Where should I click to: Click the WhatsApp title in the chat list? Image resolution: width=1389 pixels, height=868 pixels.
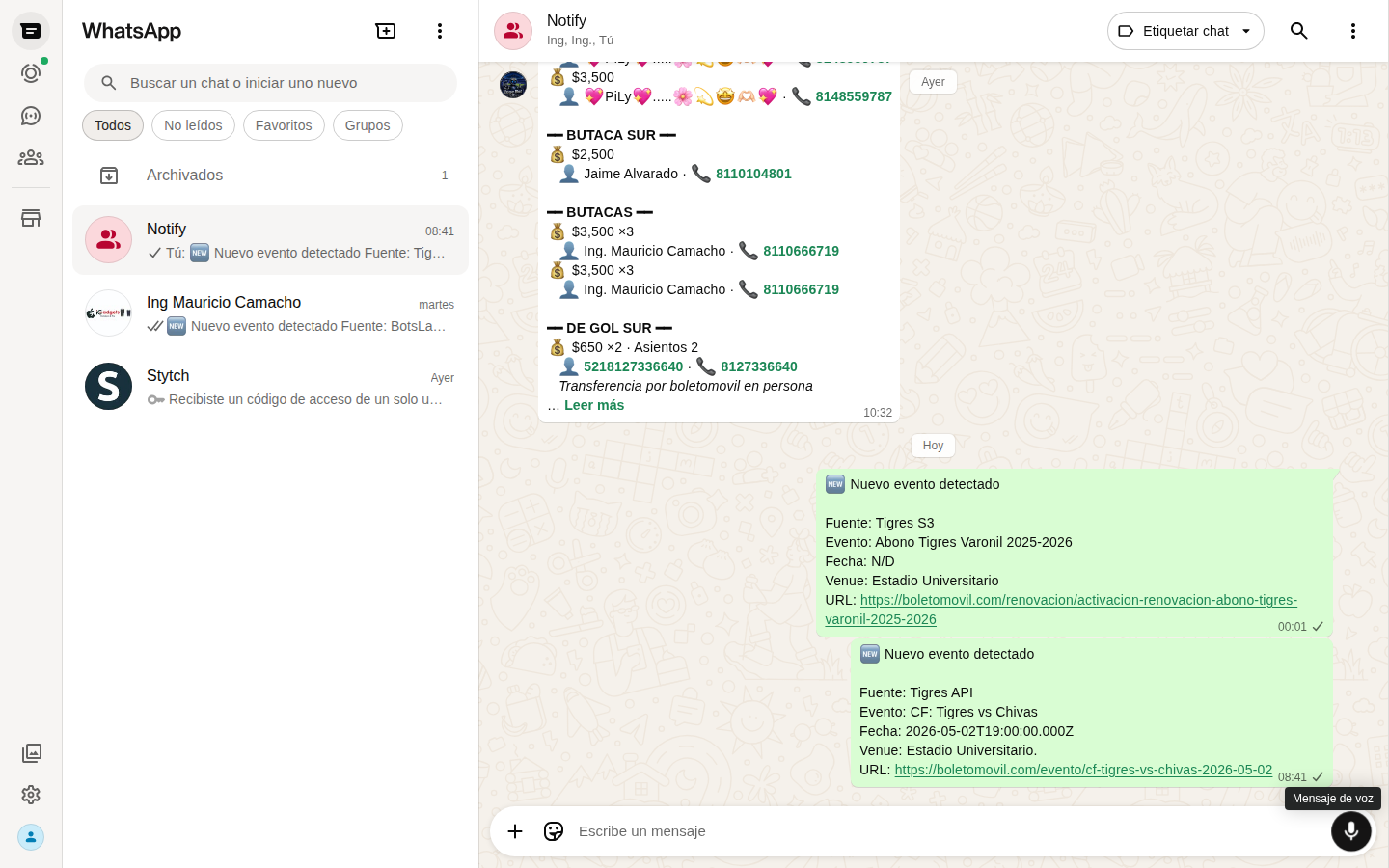coord(131,31)
